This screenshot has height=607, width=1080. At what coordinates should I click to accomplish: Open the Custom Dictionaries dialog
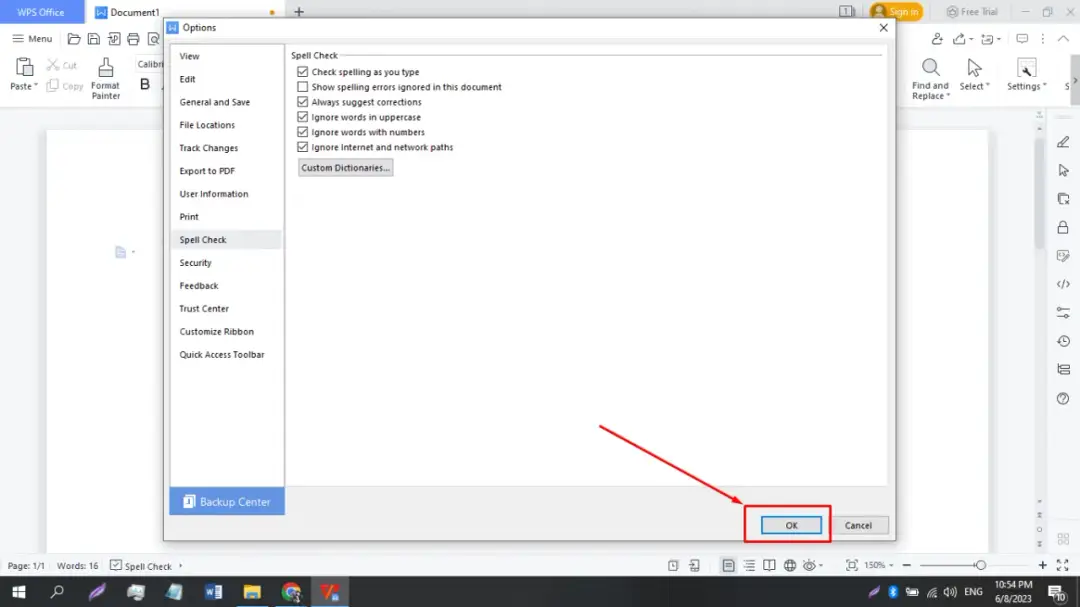346,168
